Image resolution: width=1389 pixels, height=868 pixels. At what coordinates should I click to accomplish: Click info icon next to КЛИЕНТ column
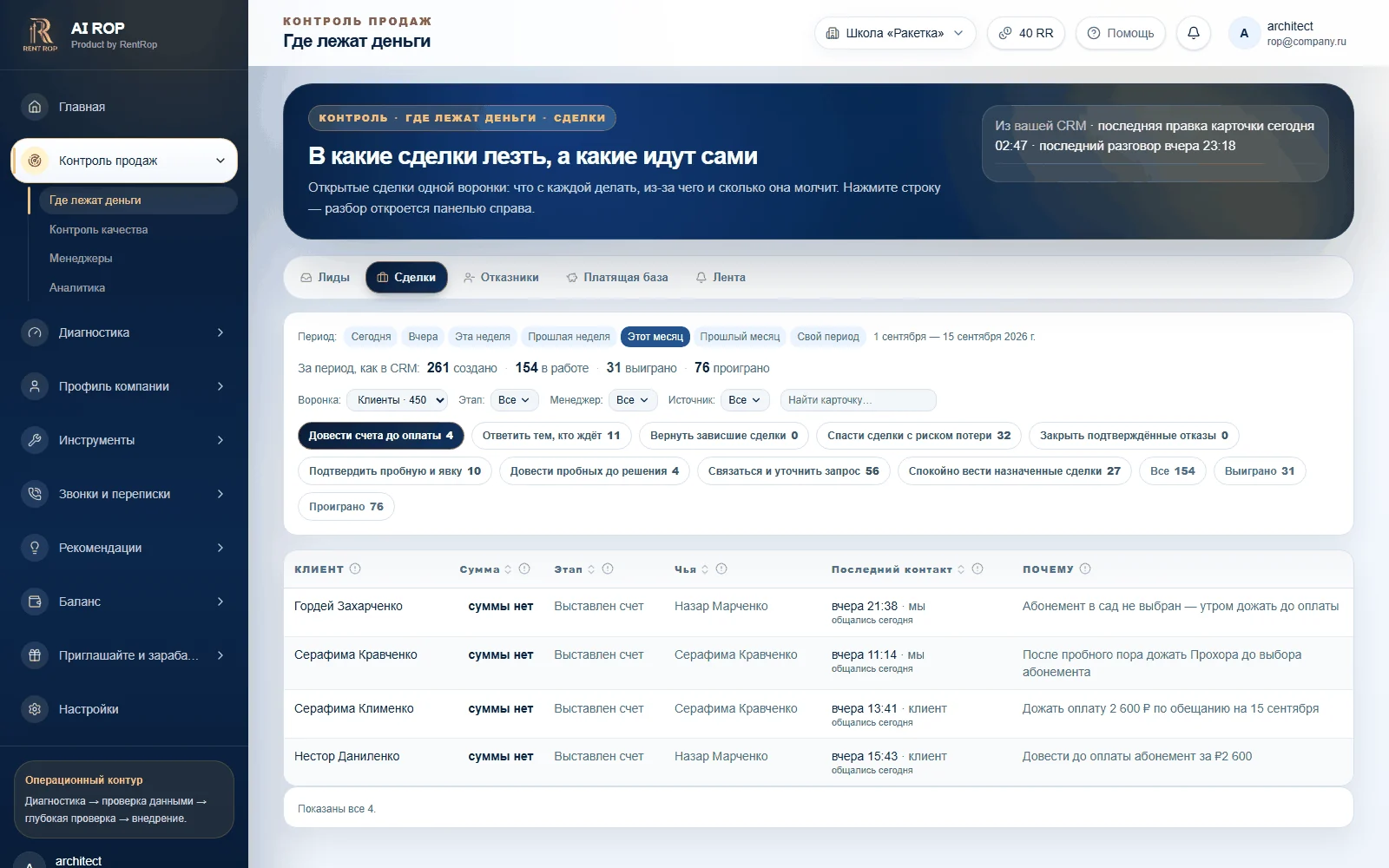[355, 569]
